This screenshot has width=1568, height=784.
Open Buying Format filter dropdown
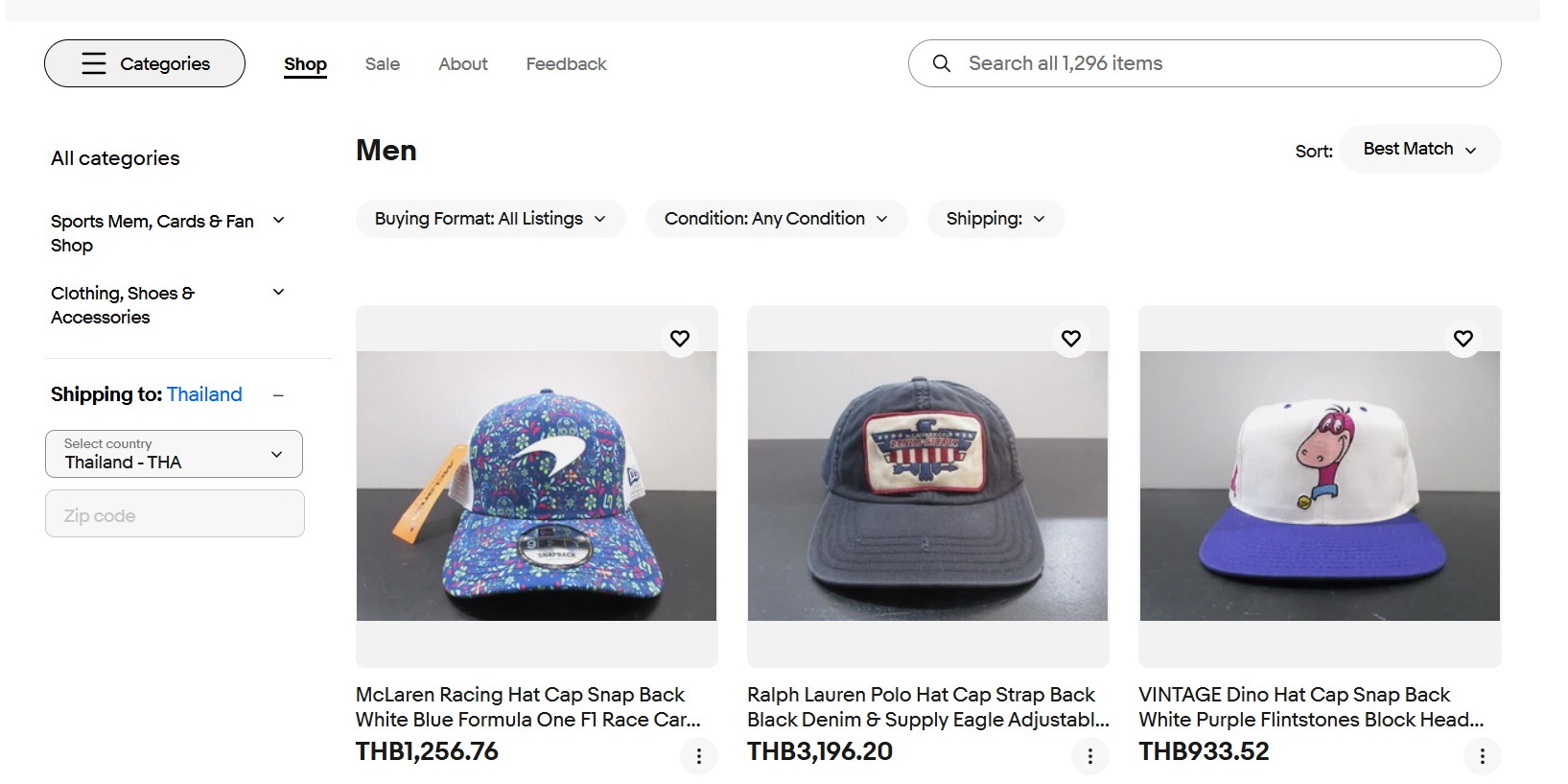pyautogui.click(x=490, y=219)
